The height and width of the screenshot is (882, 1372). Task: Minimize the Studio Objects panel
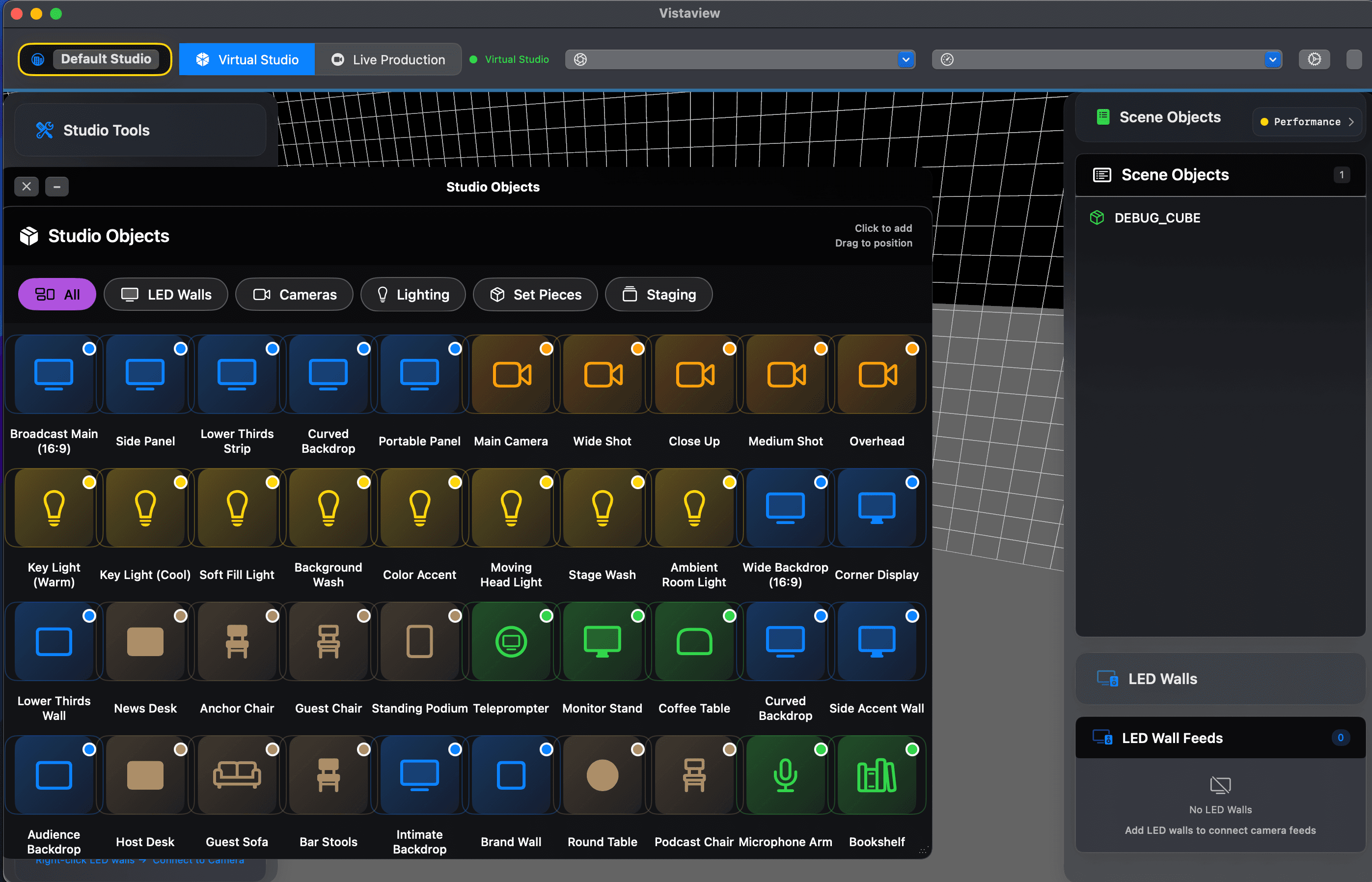pos(56,187)
